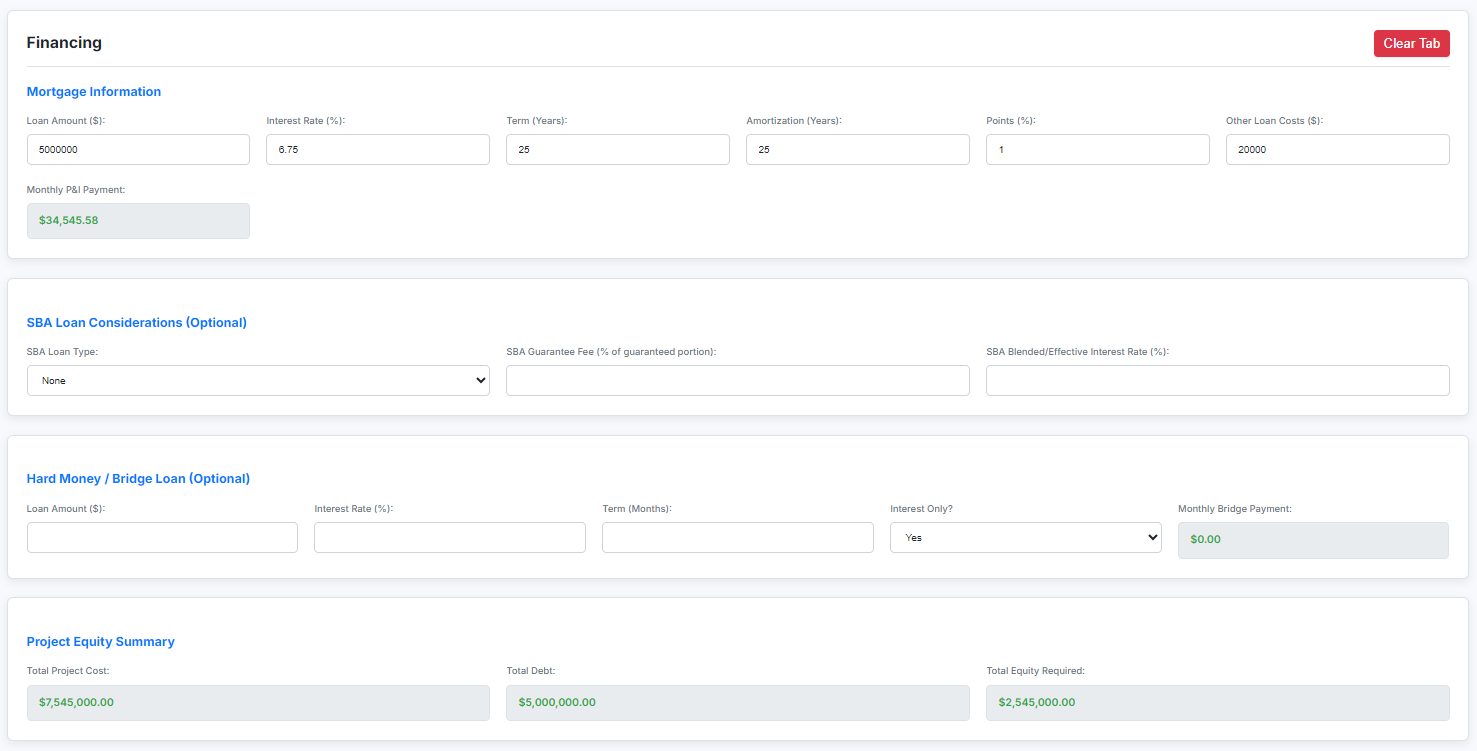Click the Total Debt value $5,000,000.00
The width and height of the screenshot is (1477, 751).
click(x=738, y=702)
